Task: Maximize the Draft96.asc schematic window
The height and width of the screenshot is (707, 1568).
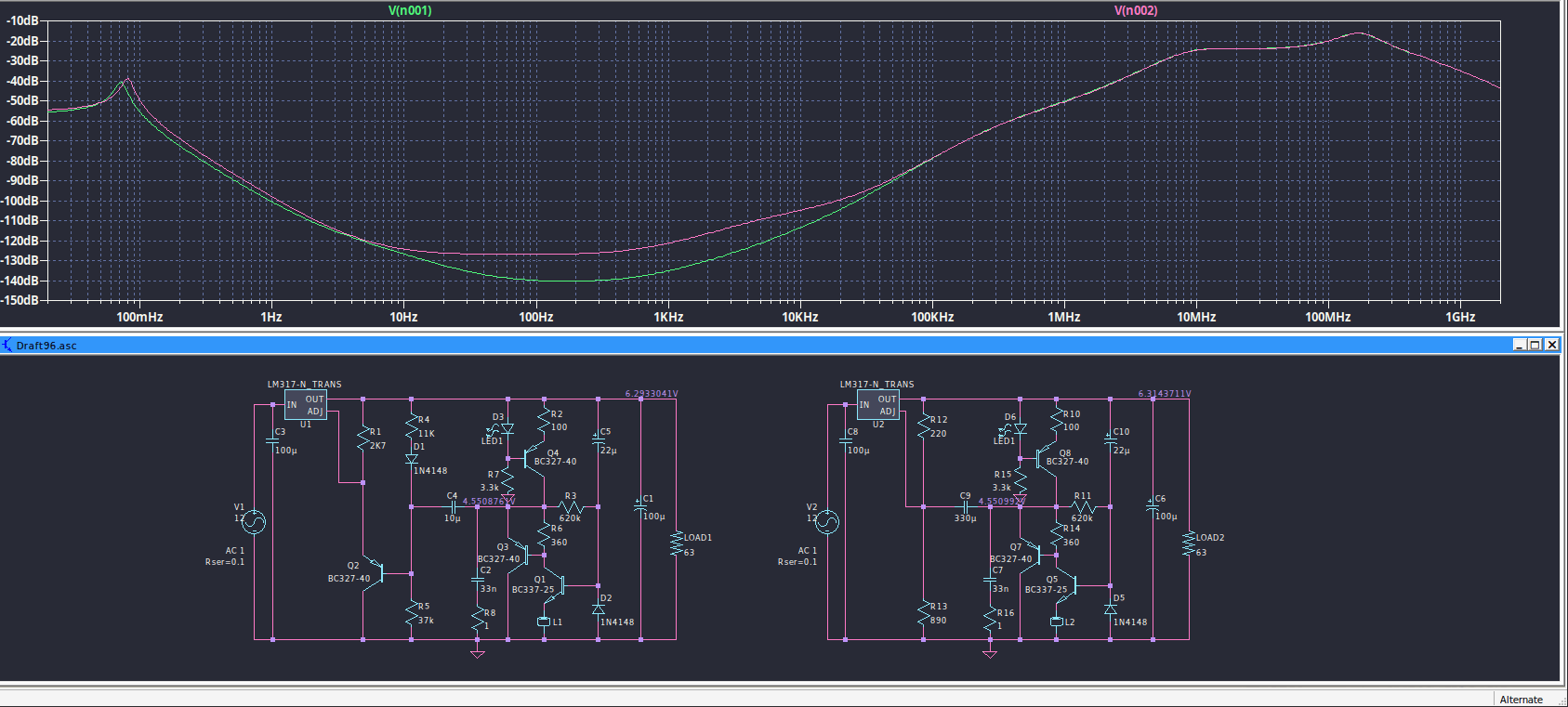Action: coord(1535,345)
